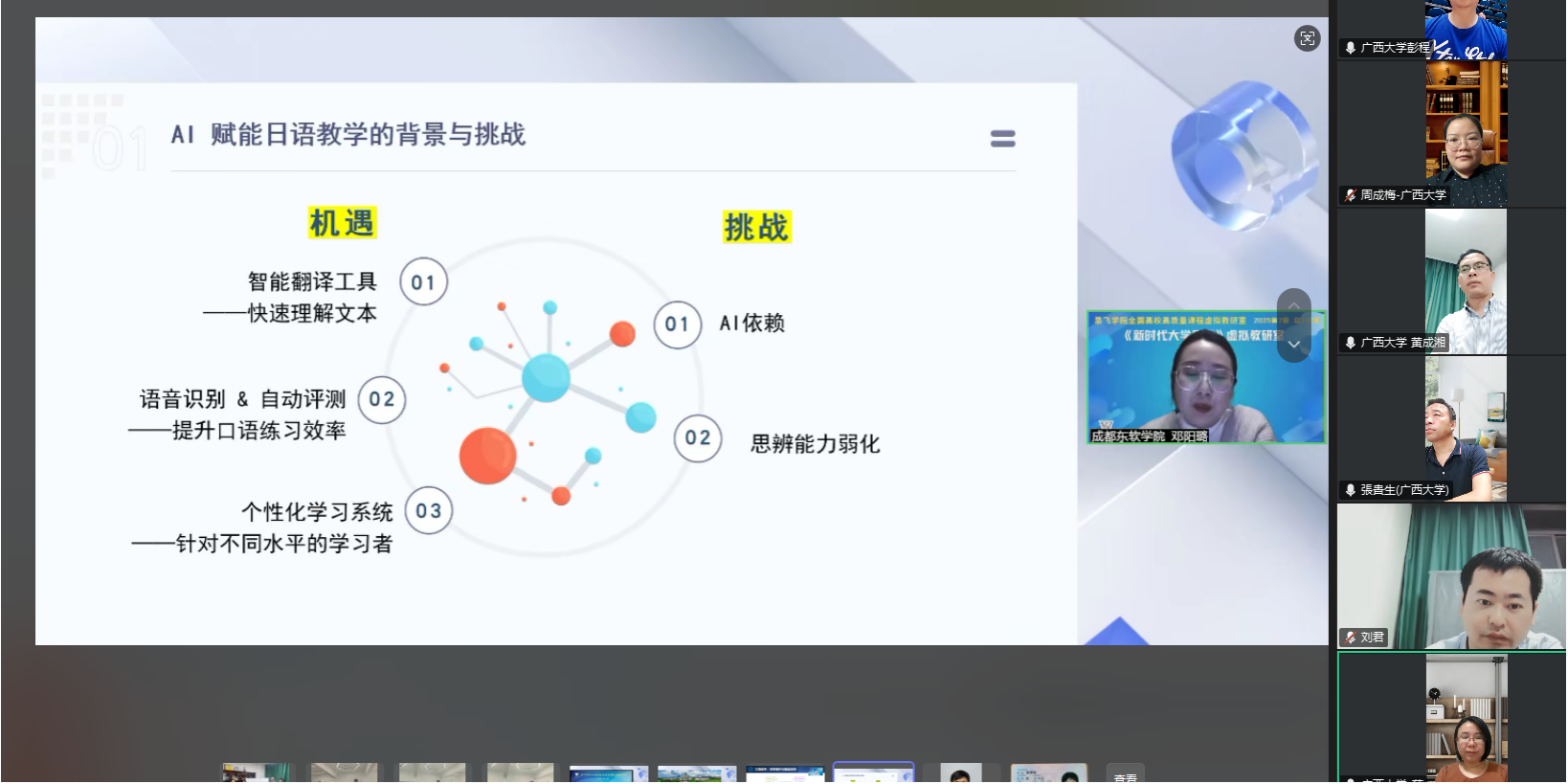The width and height of the screenshot is (1568, 784).
Task: Click microphone icon beside 广西大学彭程
Action: (x=1350, y=48)
